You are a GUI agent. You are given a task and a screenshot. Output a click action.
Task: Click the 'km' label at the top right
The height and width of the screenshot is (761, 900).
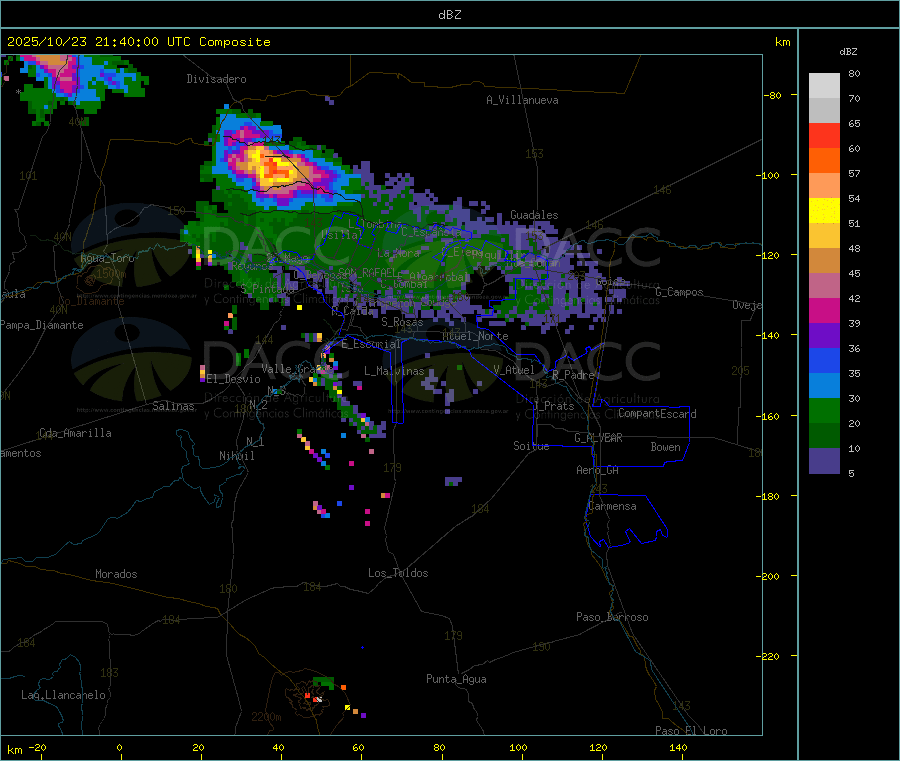(x=783, y=42)
